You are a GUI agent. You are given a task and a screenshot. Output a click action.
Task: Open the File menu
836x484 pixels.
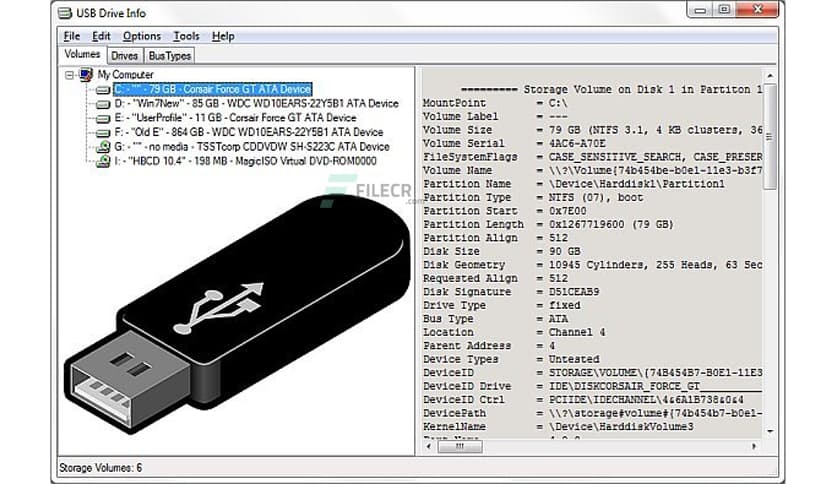71,36
